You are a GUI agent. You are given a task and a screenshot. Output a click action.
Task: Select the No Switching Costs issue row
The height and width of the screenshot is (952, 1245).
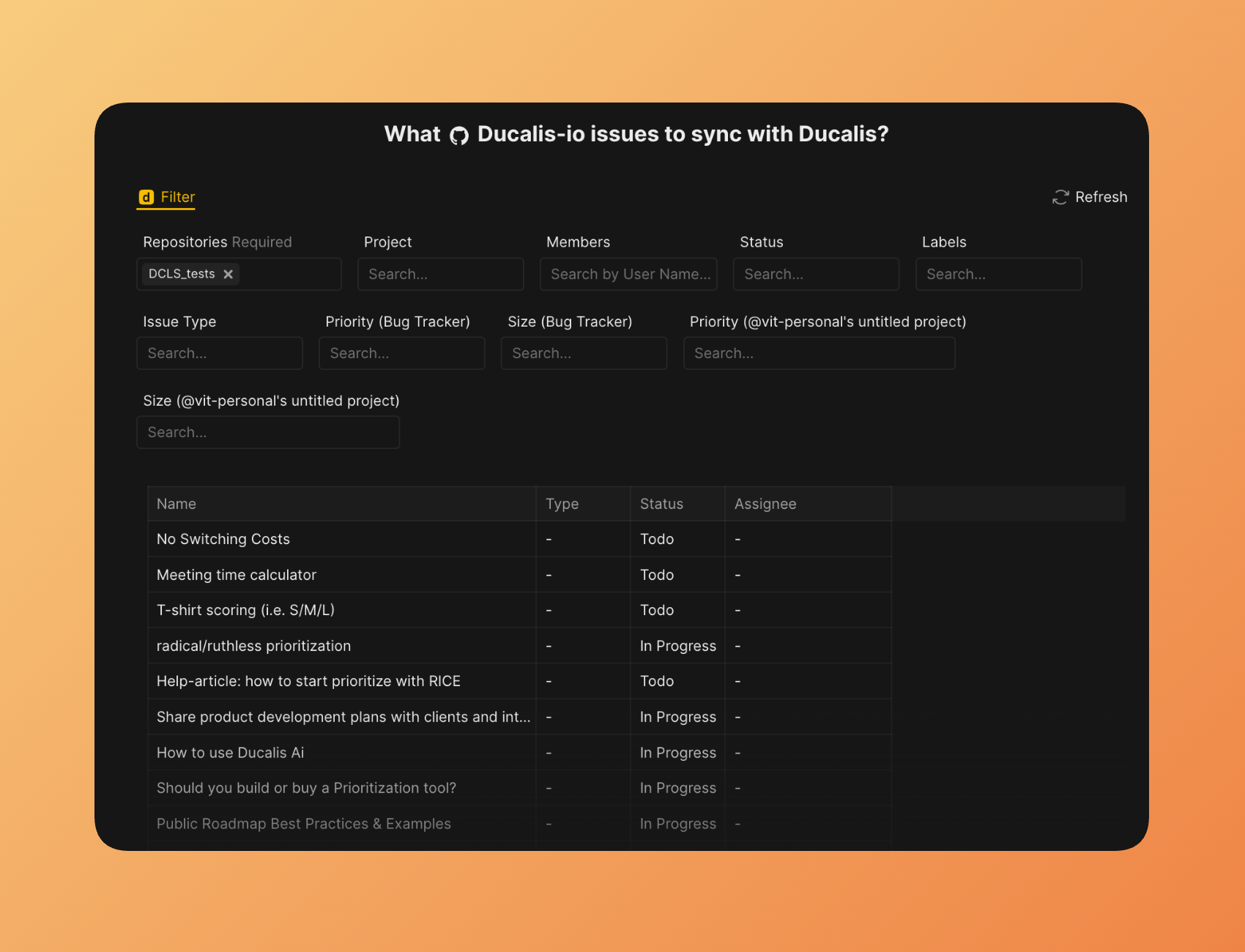[223, 539]
